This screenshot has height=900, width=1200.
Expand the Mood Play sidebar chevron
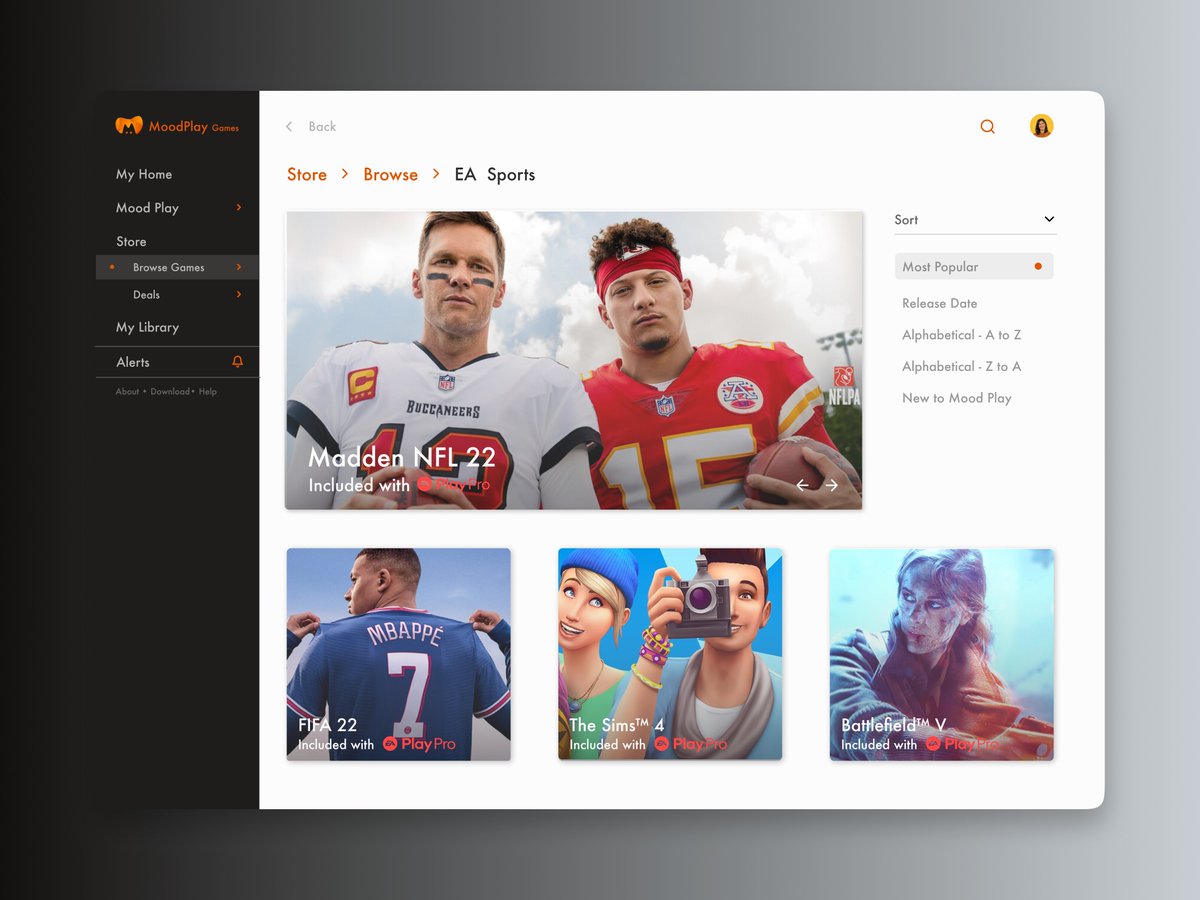tap(238, 207)
